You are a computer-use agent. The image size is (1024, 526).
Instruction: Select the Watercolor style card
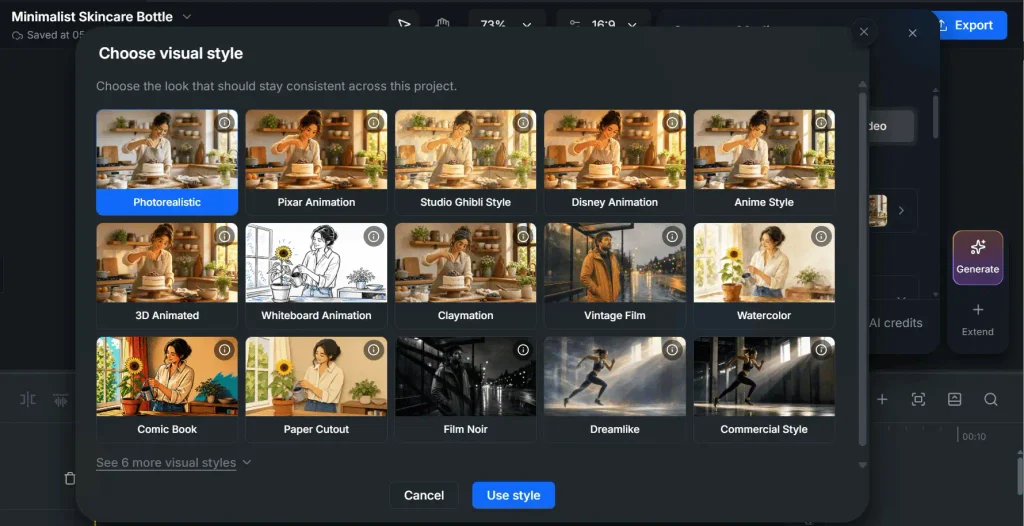pos(764,276)
